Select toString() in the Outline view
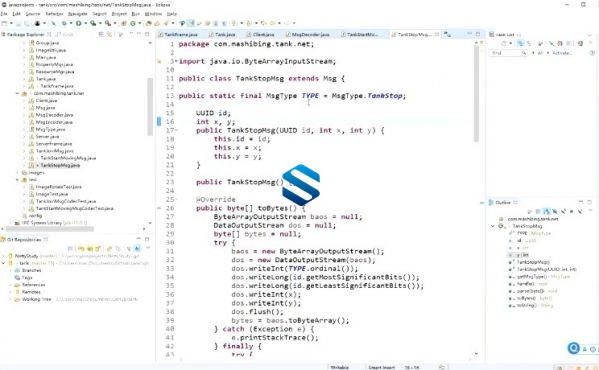Image resolution: width=599 pixels, height=370 pixels. (526, 305)
